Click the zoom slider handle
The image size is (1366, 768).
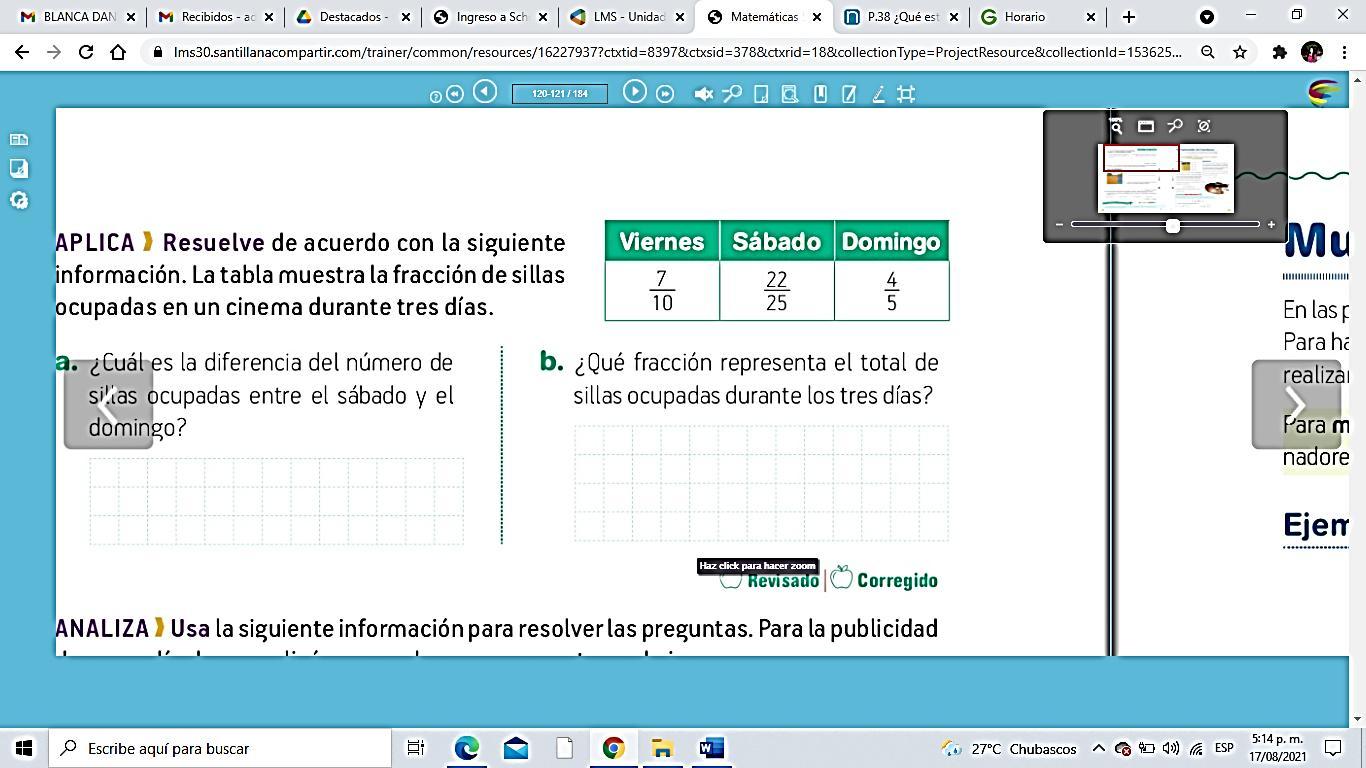1172,225
